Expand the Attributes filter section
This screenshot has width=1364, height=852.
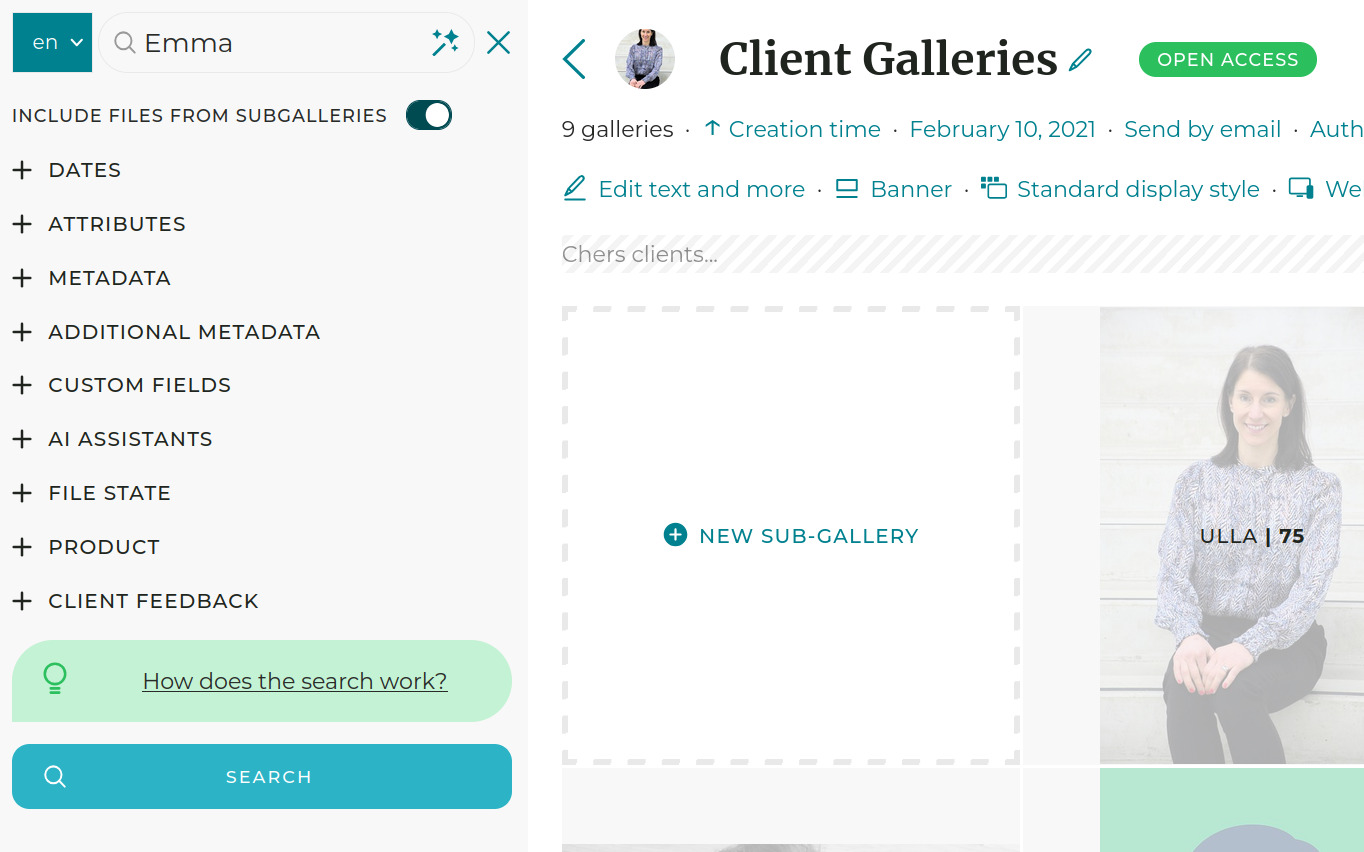tap(99, 224)
